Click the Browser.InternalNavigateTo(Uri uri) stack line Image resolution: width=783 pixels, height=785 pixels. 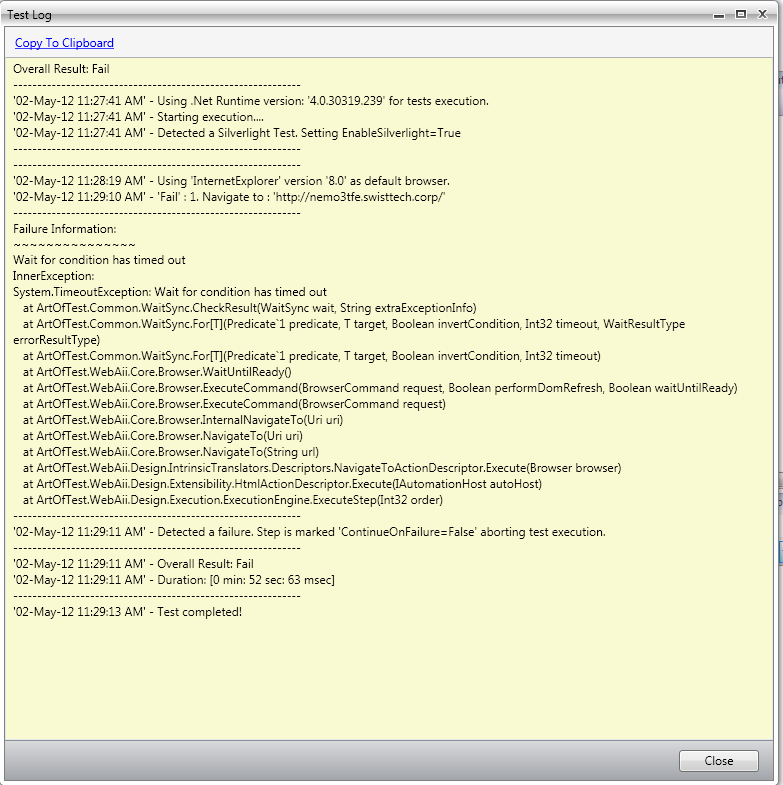point(183,421)
